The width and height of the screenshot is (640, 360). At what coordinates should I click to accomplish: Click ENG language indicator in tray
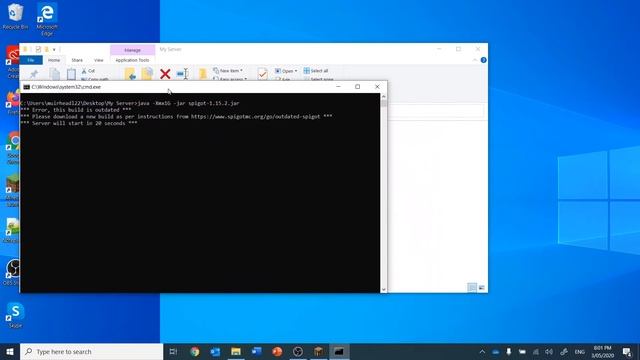tap(579, 351)
